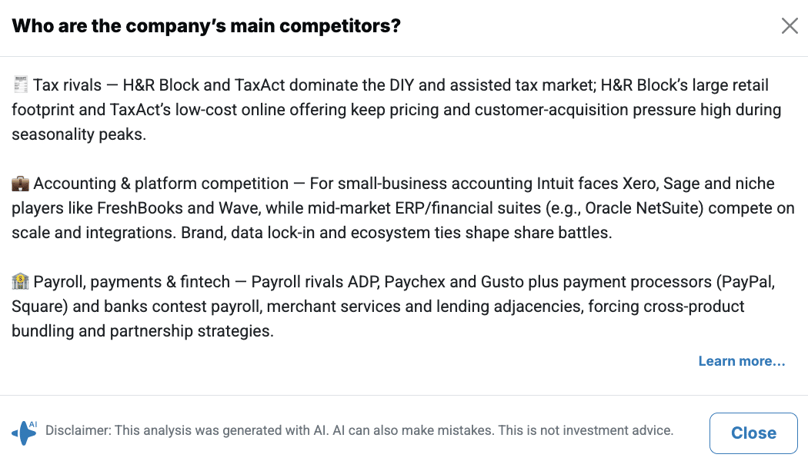Click the AI disclaimer text

tap(359, 431)
